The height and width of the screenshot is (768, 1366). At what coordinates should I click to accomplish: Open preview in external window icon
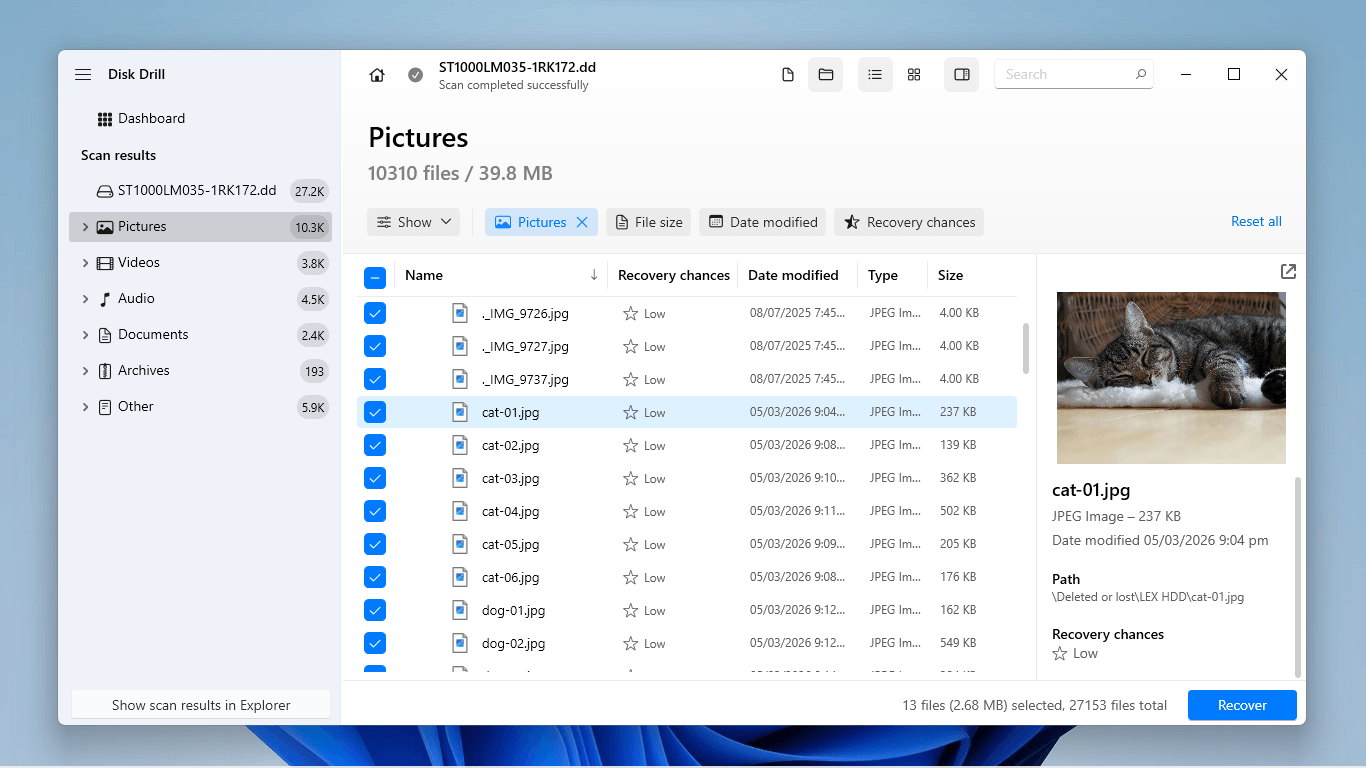[1288, 271]
